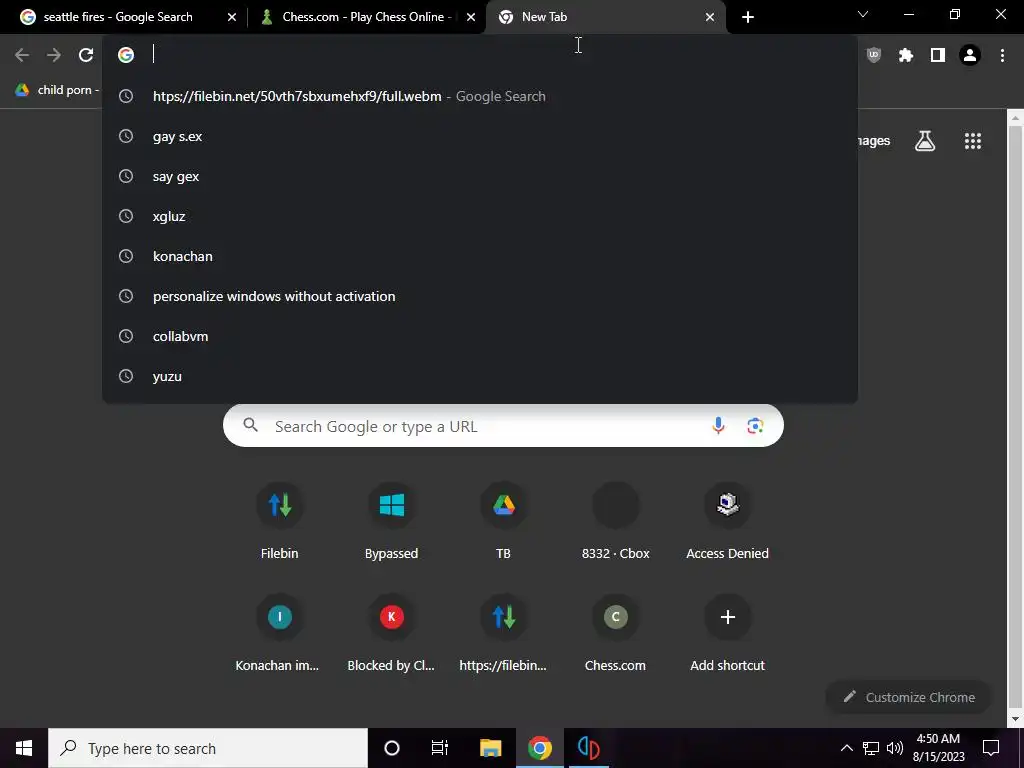Start voice search with the microphone
1024x768 pixels.
pyautogui.click(x=718, y=426)
